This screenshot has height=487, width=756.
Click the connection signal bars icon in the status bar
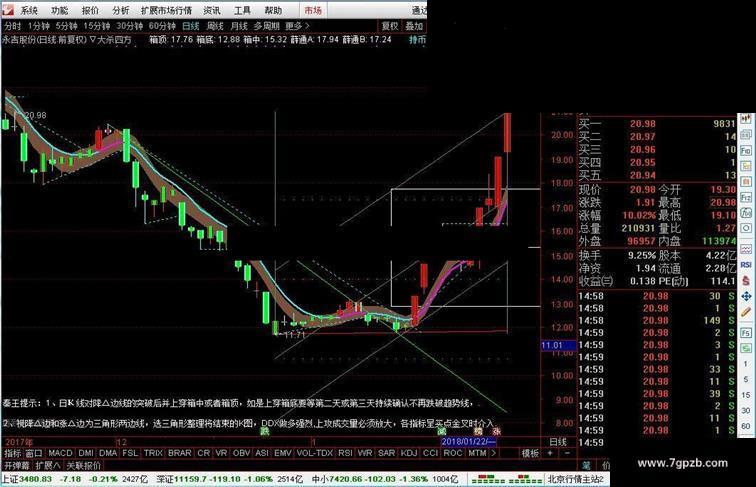pyautogui.click(x=506, y=480)
